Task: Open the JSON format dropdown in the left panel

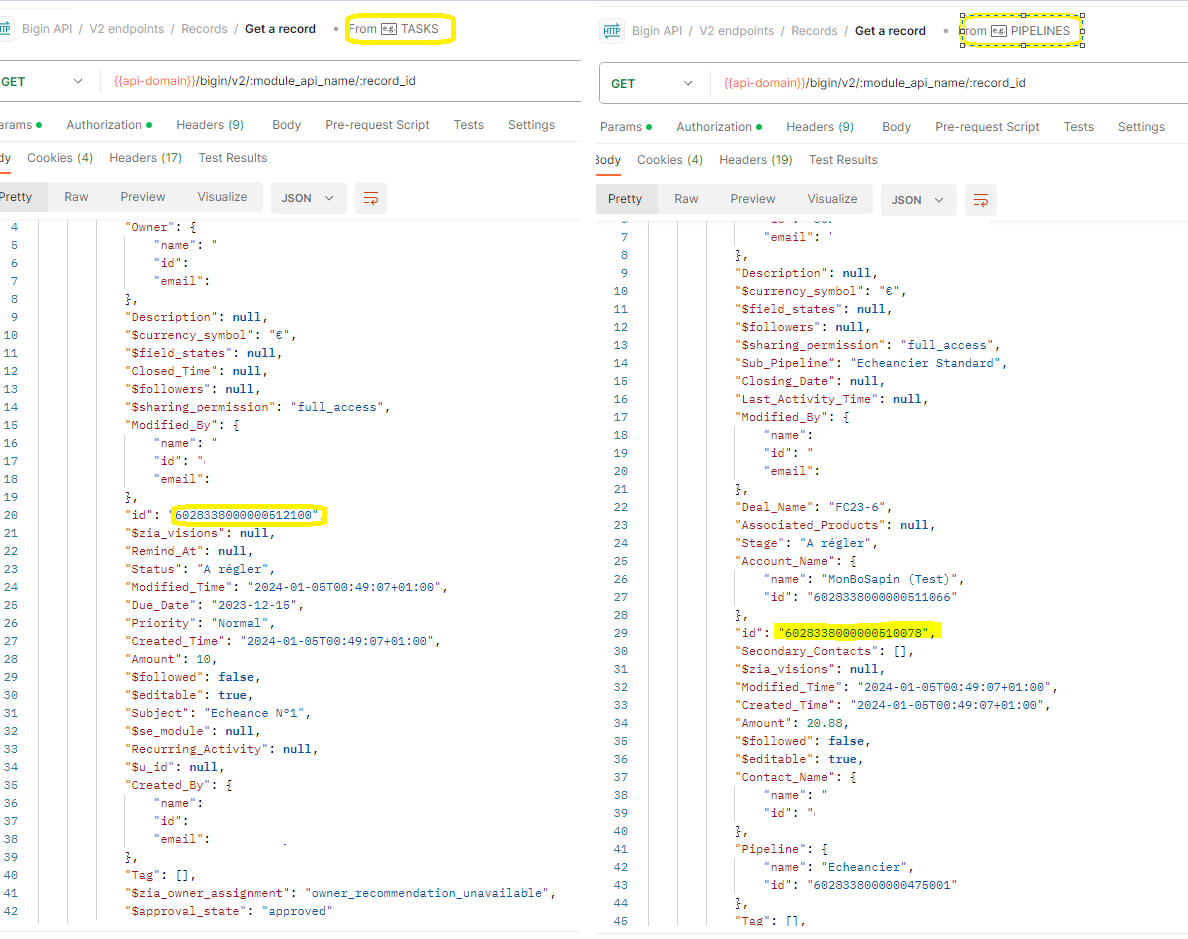Action: tap(308, 199)
